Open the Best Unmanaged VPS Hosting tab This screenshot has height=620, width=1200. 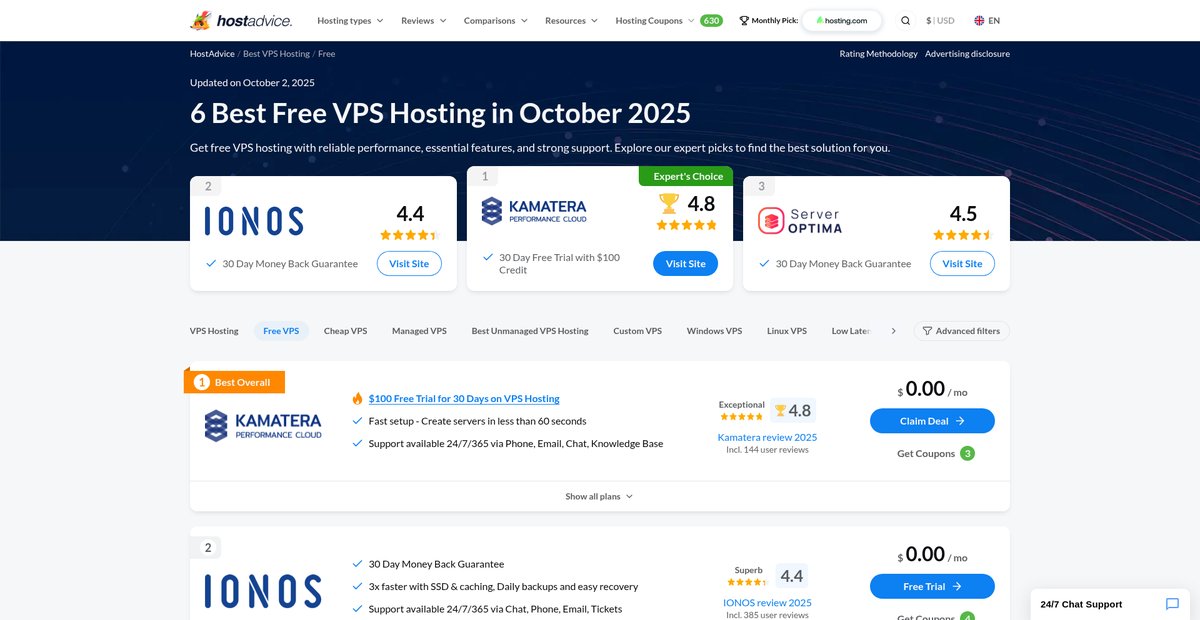[x=530, y=331]
